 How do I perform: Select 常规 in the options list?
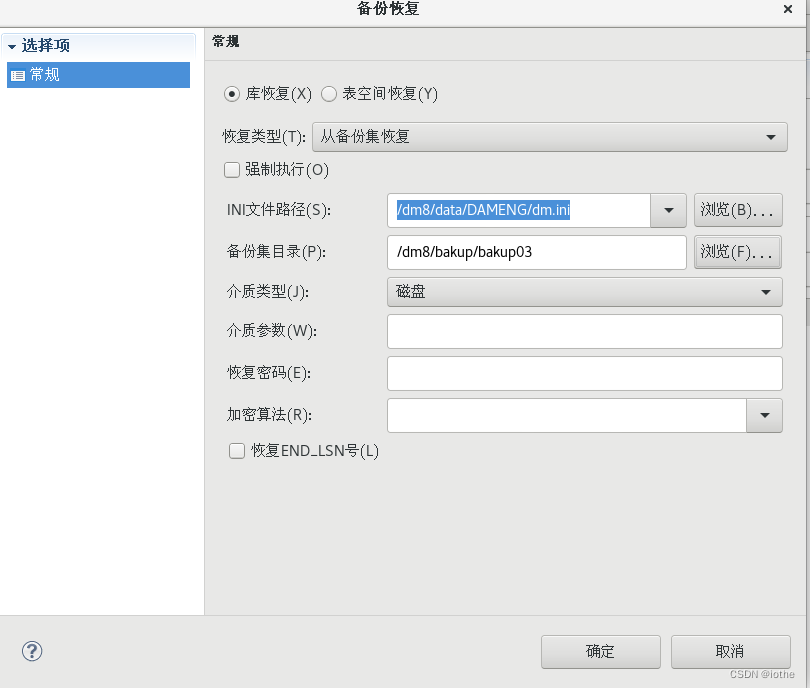[98, 75]
